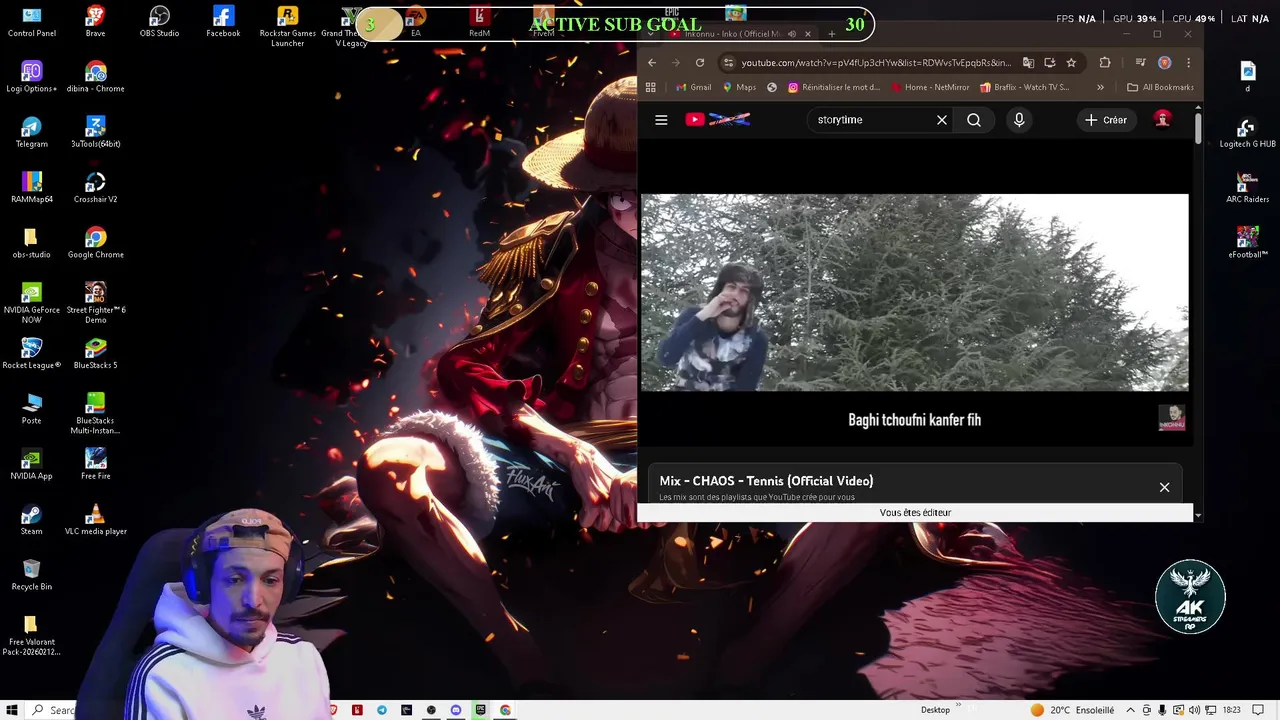Open the Recycle Bin
1280x720 pixels.
point(31,574)
